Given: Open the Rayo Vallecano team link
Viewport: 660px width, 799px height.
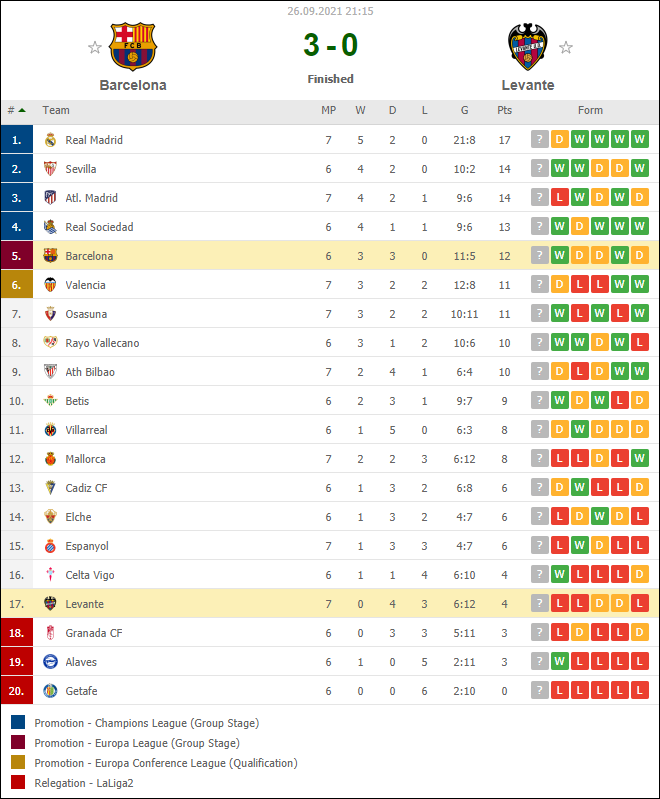Looking at the screenshot, I should coord(102,343).
